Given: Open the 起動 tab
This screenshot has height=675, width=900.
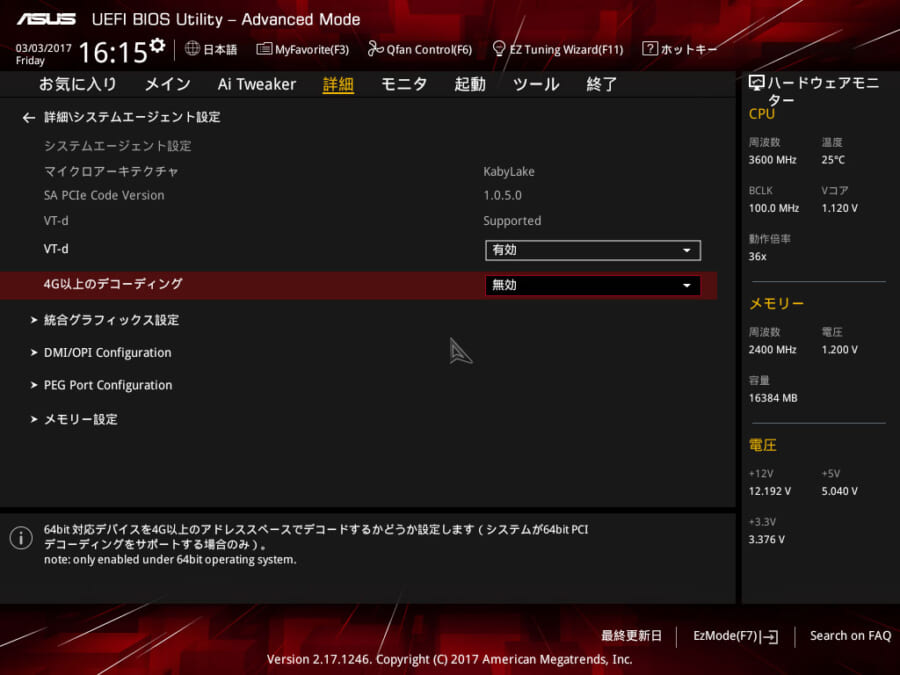Looking at the screenshot, I should click(x=470, y=84).
